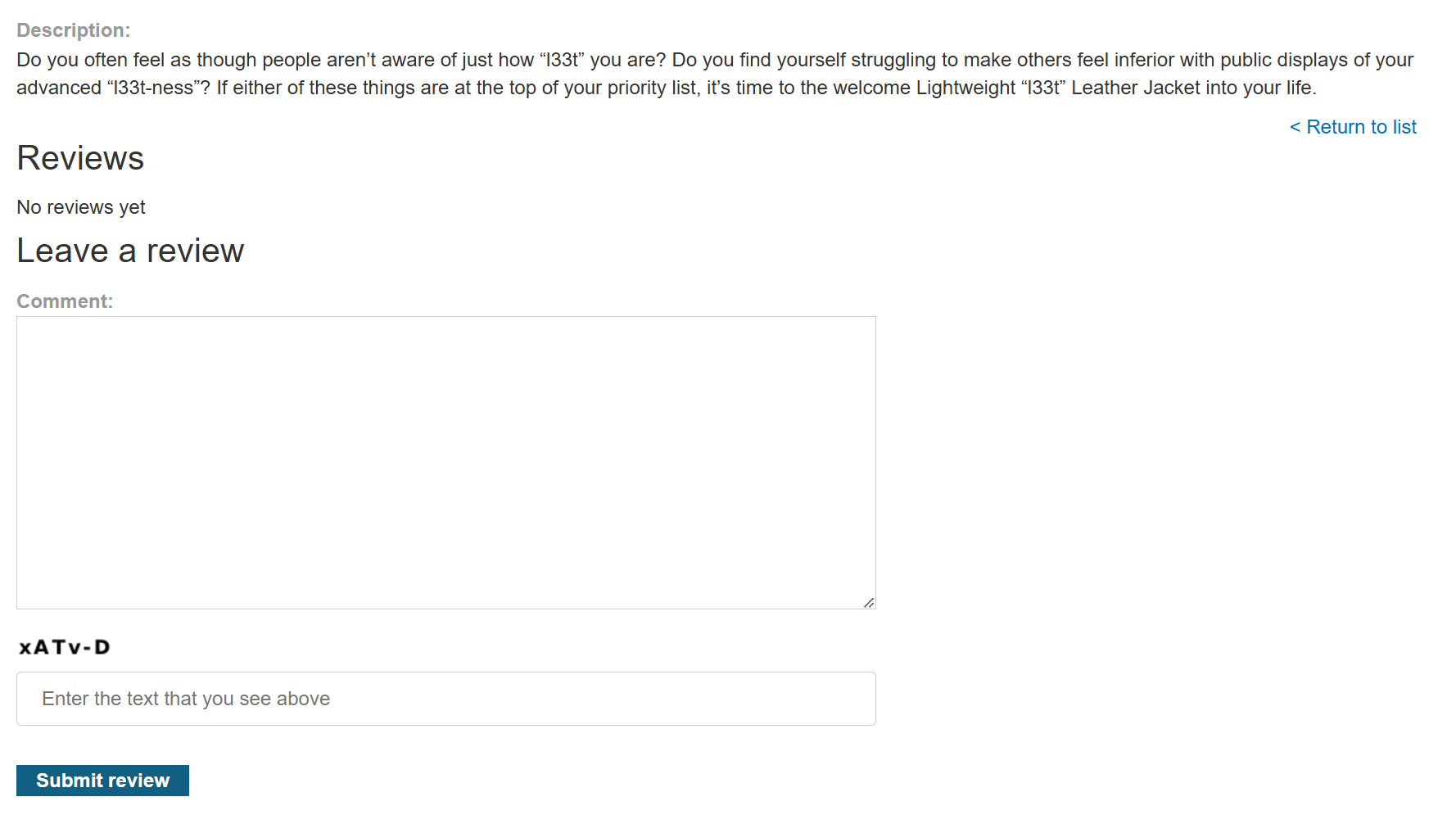
Task: Click the Leave a review heading
Action: tap(130, 251)
